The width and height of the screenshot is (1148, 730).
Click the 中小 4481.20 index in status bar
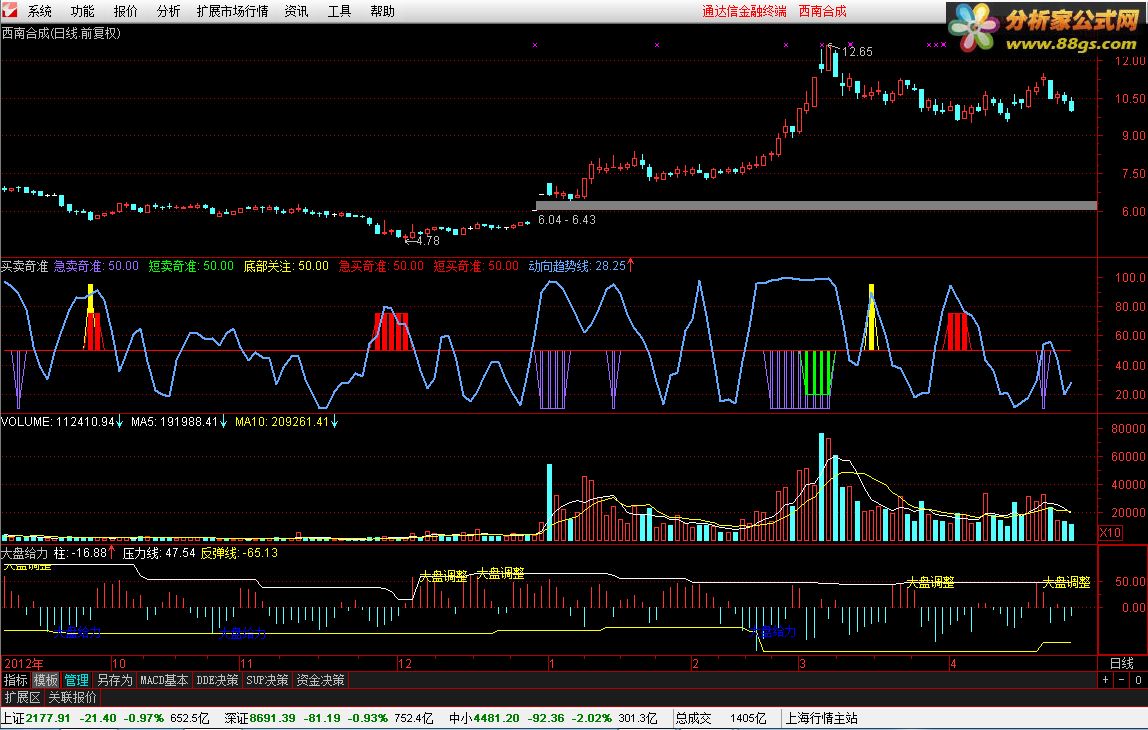click(485, 718)
